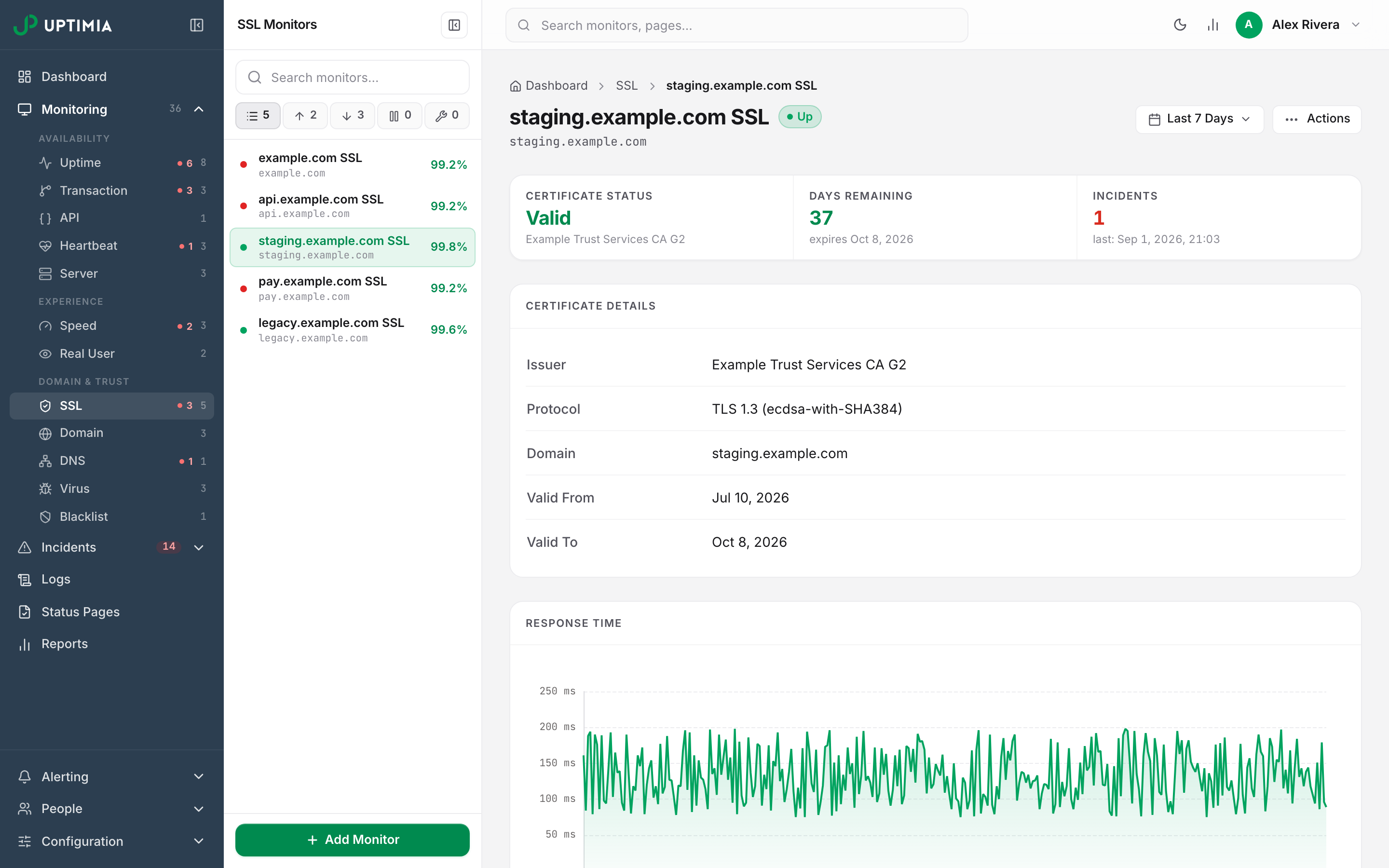Open Domain monitors in sidebar

point(112,433)
